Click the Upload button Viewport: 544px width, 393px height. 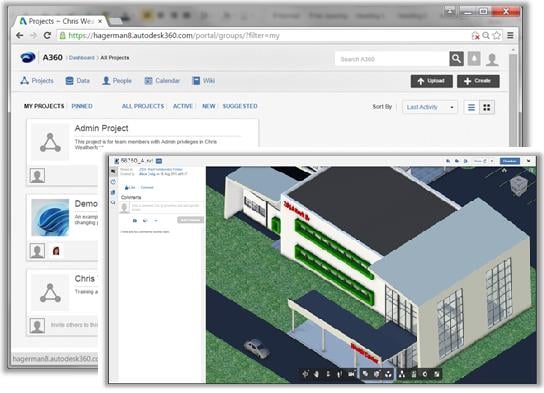click(x=432, y=81)
